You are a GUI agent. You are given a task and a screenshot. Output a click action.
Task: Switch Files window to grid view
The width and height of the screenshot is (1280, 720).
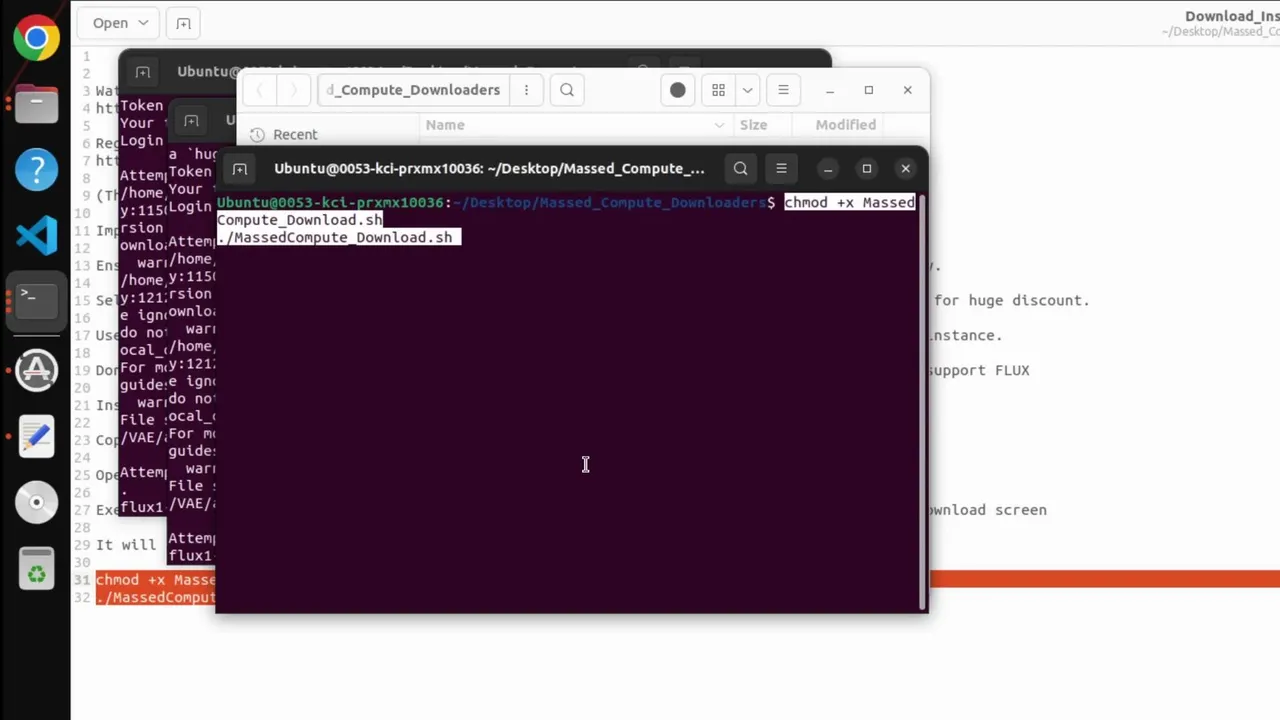click(x=718, y=90)
